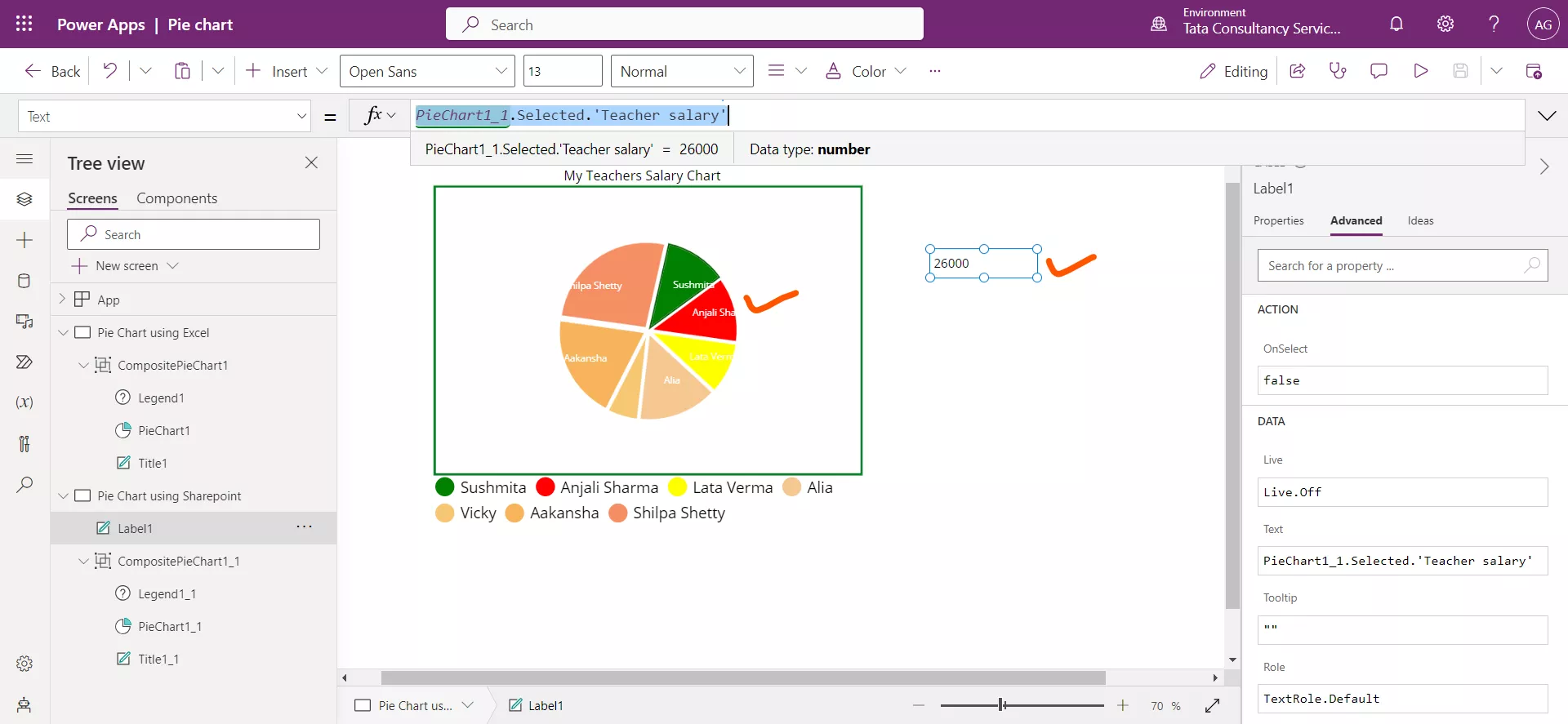Open the Data cylinder sidebar icon
This screenshot has width=1568, height=724.
point(24,281)
